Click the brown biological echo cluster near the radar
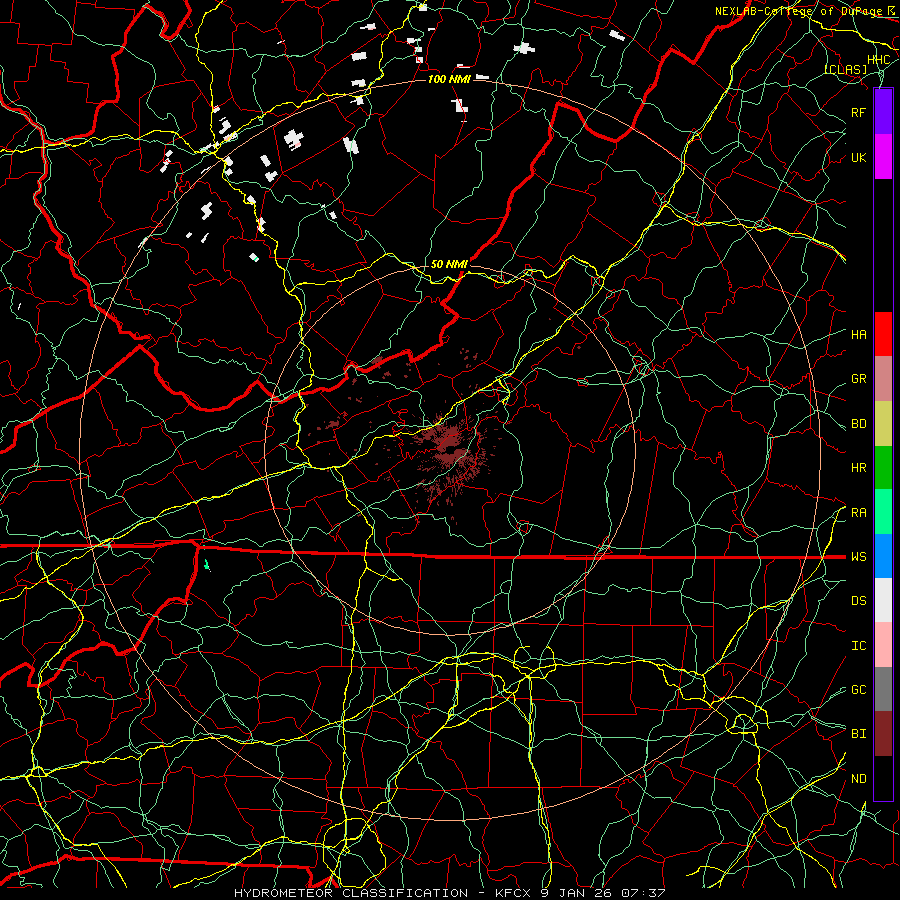 click(451, 449)
